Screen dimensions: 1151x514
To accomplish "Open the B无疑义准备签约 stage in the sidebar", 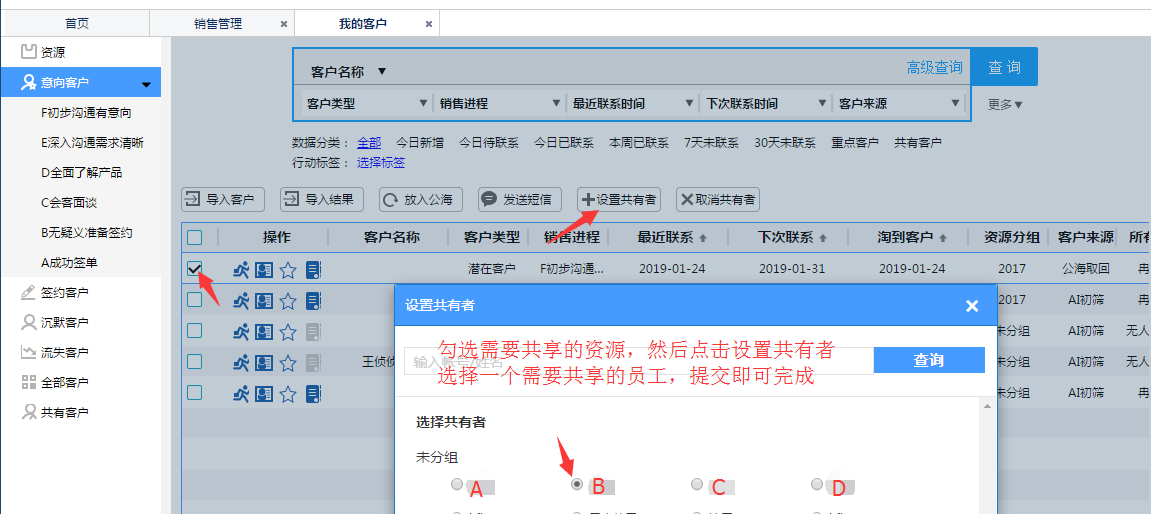I will pos(87,233).
